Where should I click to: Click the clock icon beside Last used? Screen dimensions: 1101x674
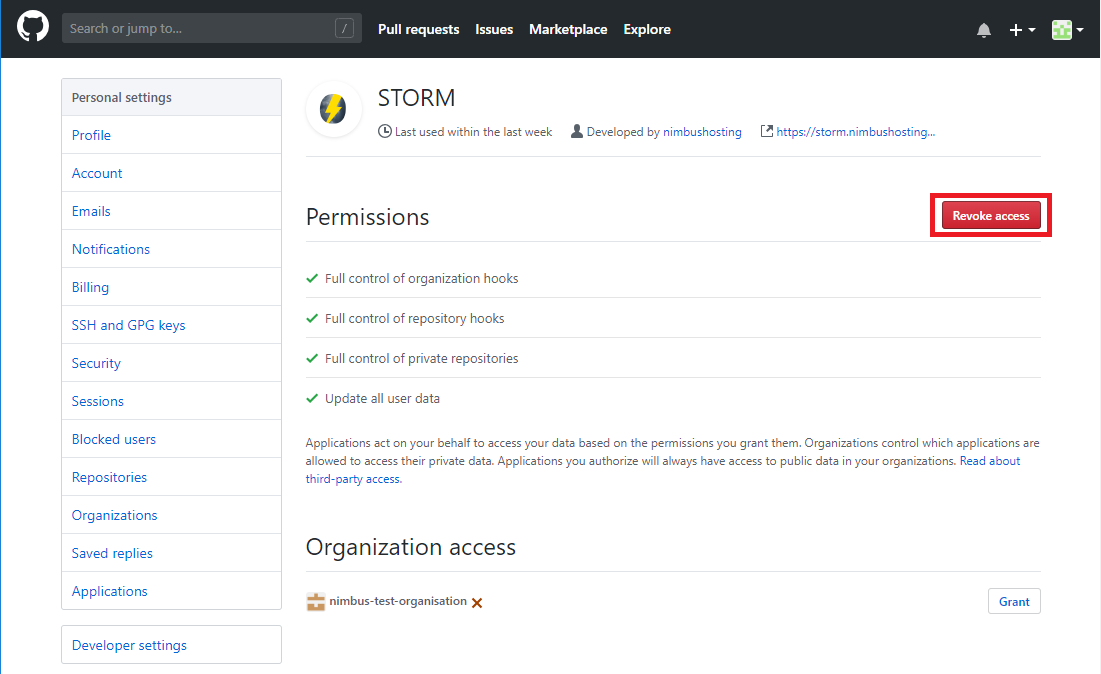(x=385, y=131)
